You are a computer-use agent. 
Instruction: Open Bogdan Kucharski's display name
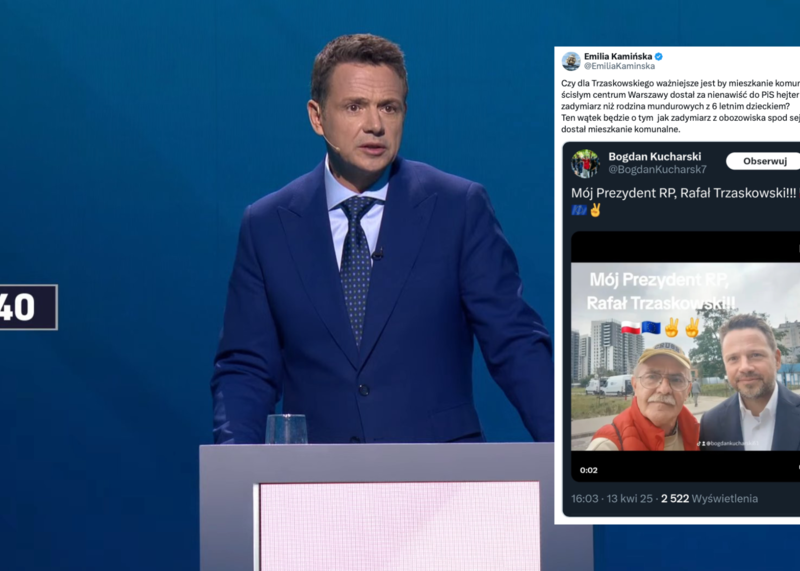click(655, 157)
